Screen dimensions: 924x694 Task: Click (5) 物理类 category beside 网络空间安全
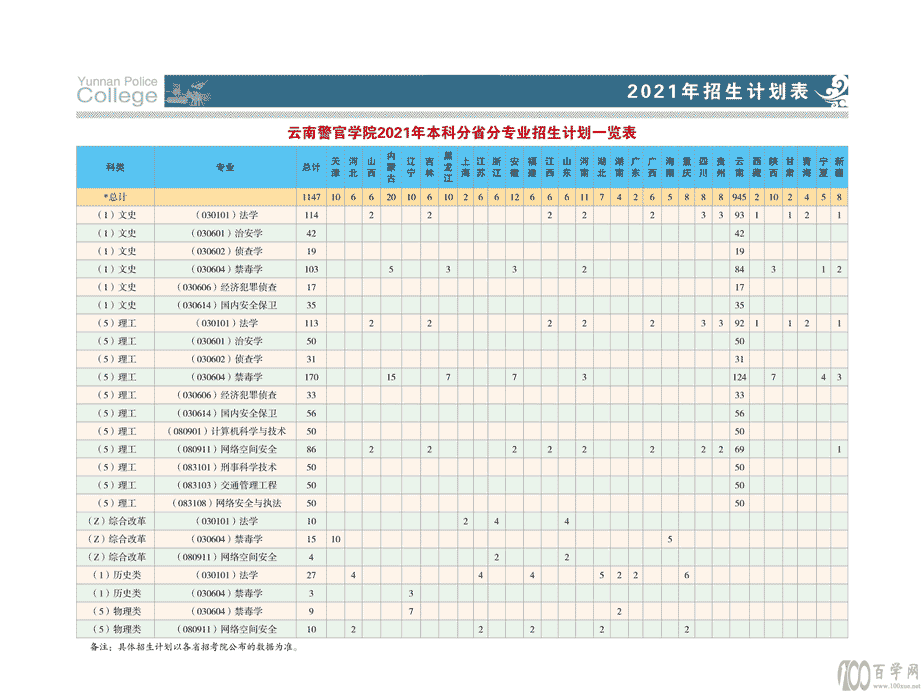click(x=116, y=629)
